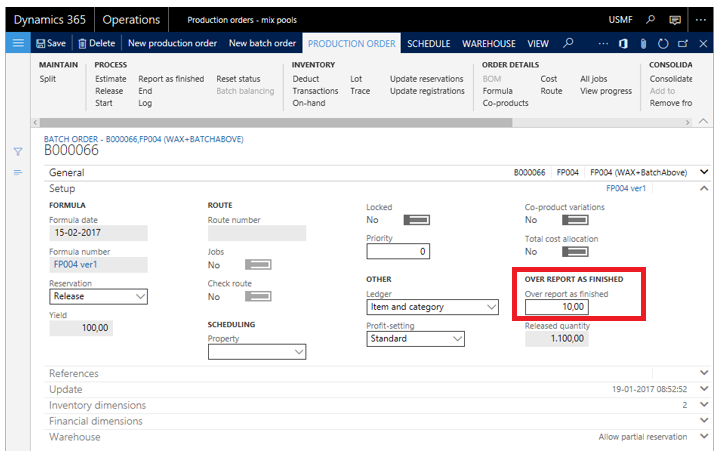The image size is (717, 472).
Task: Click the USMF company selector
Action: [620, 20]
